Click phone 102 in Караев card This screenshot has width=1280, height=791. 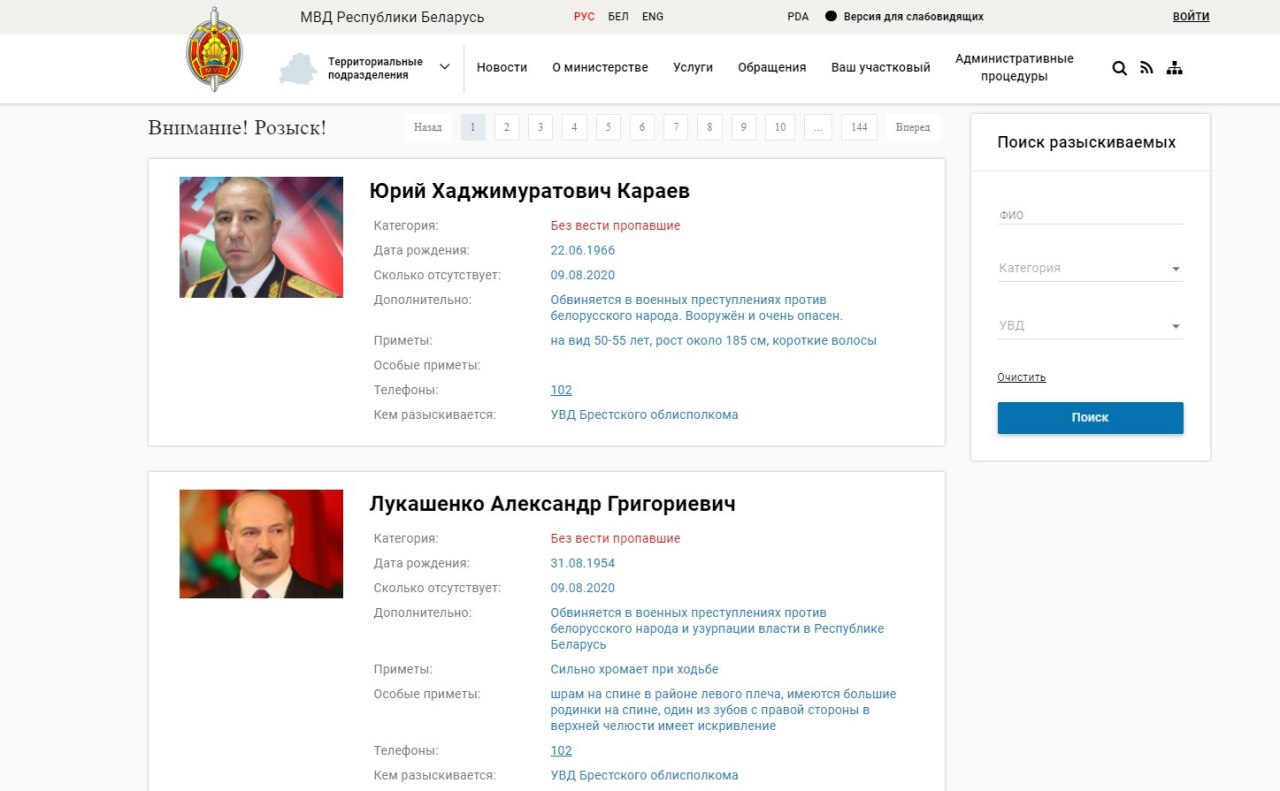click(x=561, y=390)
